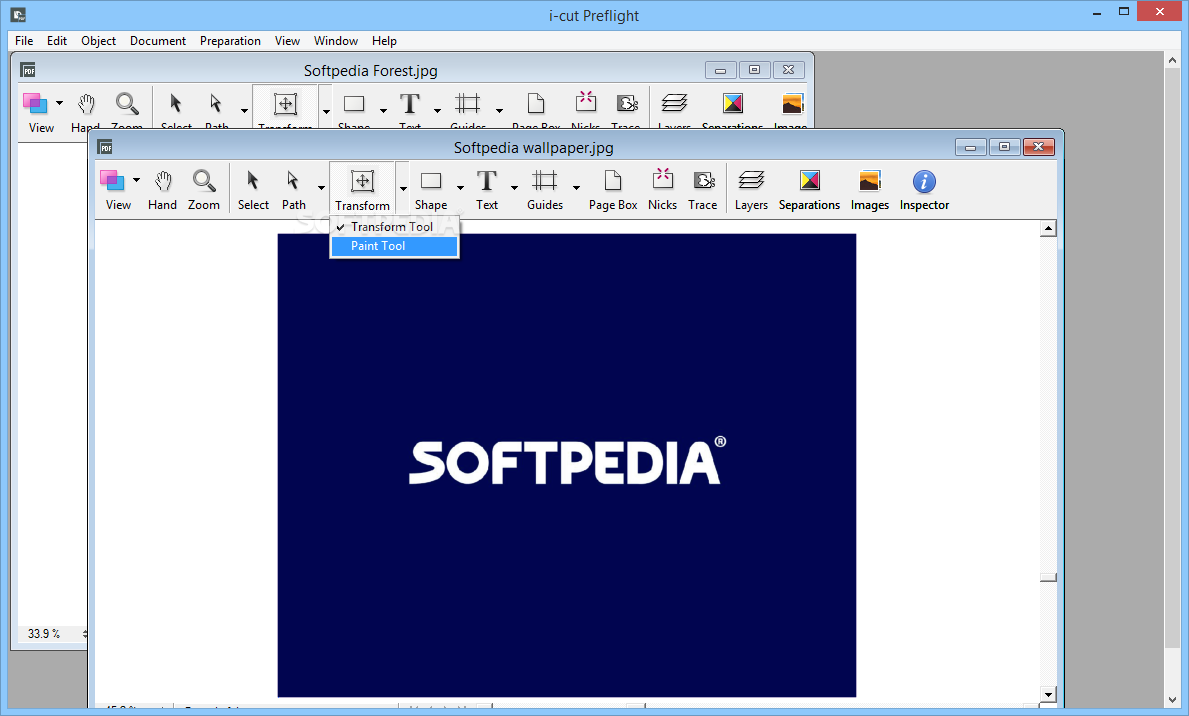
Task: Click the Transform tool in Softpedia Forest window
Action: click(285, 106)
